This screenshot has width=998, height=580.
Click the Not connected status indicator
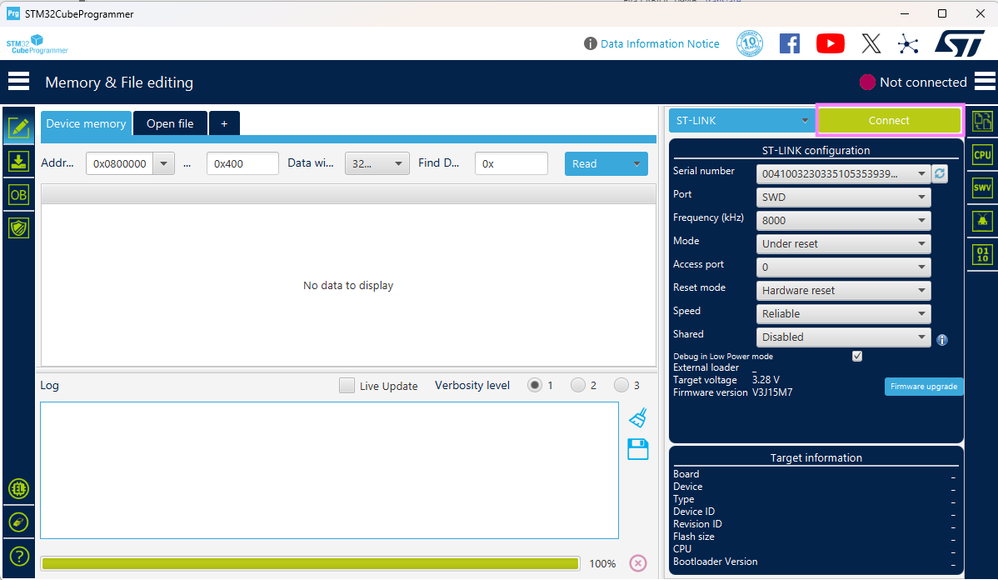[x=913, y=82]
